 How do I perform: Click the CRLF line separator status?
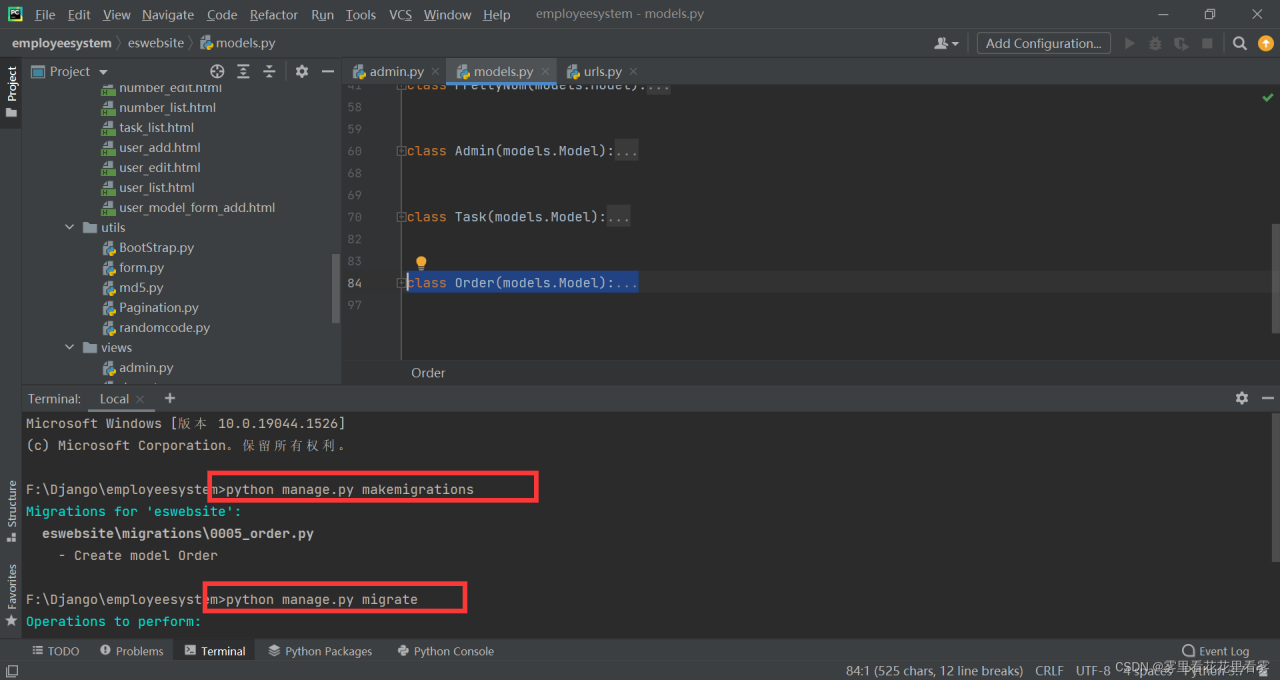(1049, 670)
